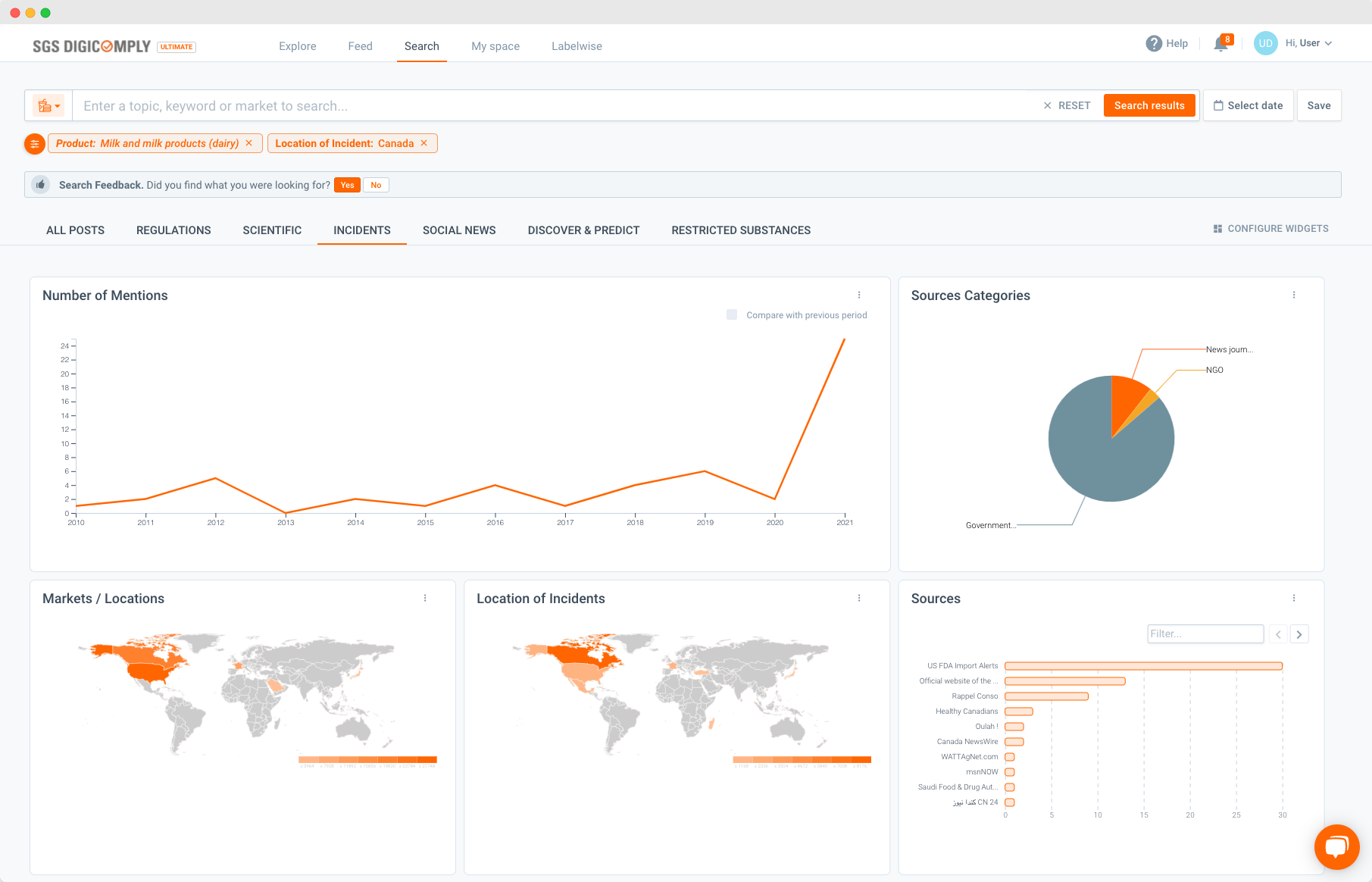Click the Help question mark icon
The height and width of the screenshot is (882, 1372).
(x=1154, y=43)
